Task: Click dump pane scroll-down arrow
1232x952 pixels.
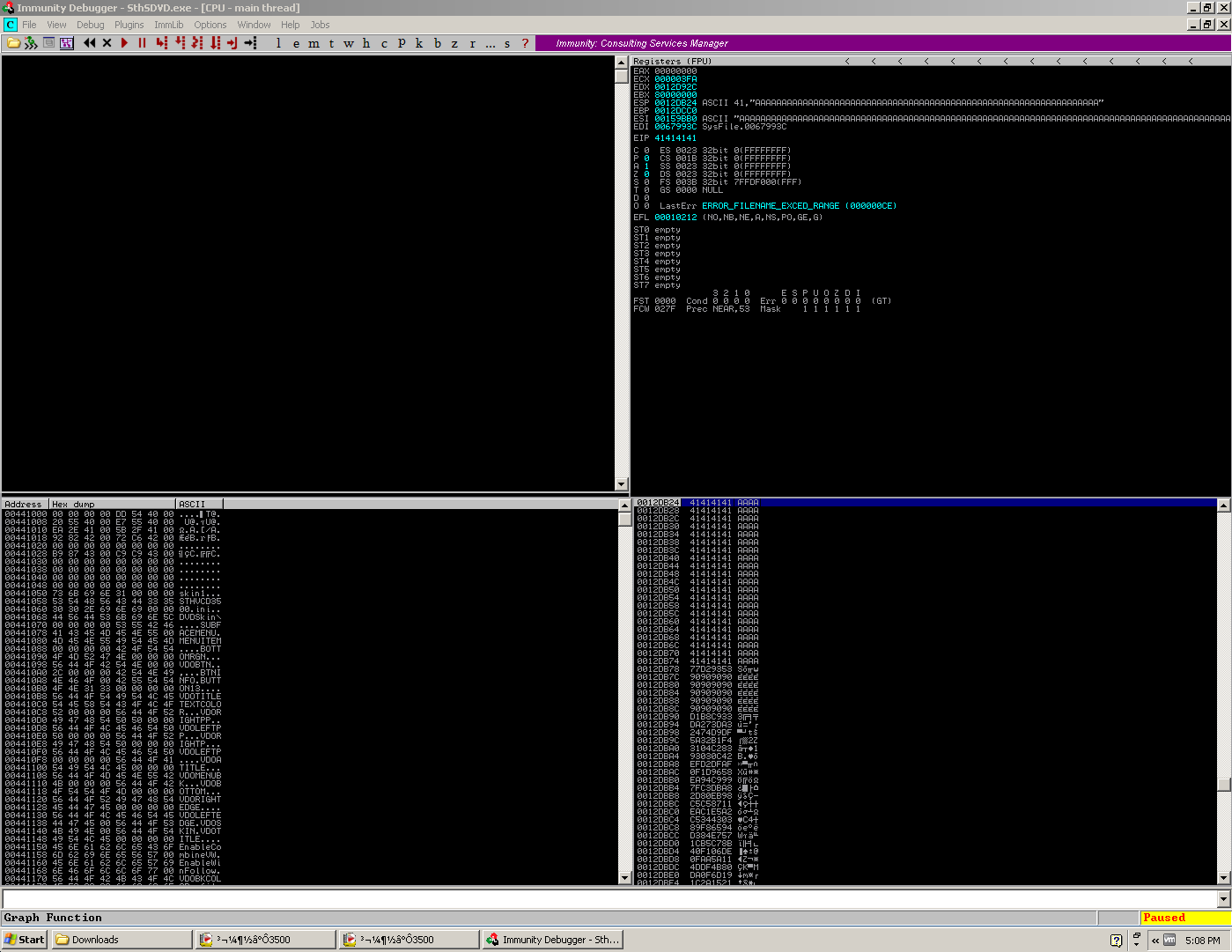Action: [x=624, y=878]
